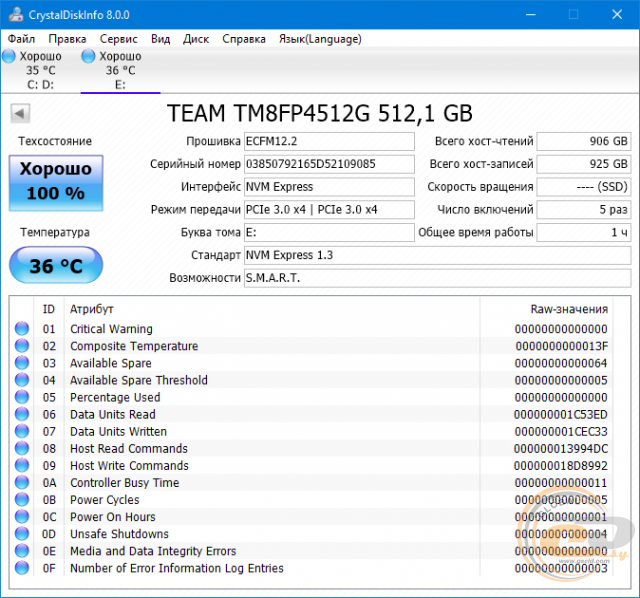Switch to the C: D: disk tab
640x598 pixels.
coord(40,70)
